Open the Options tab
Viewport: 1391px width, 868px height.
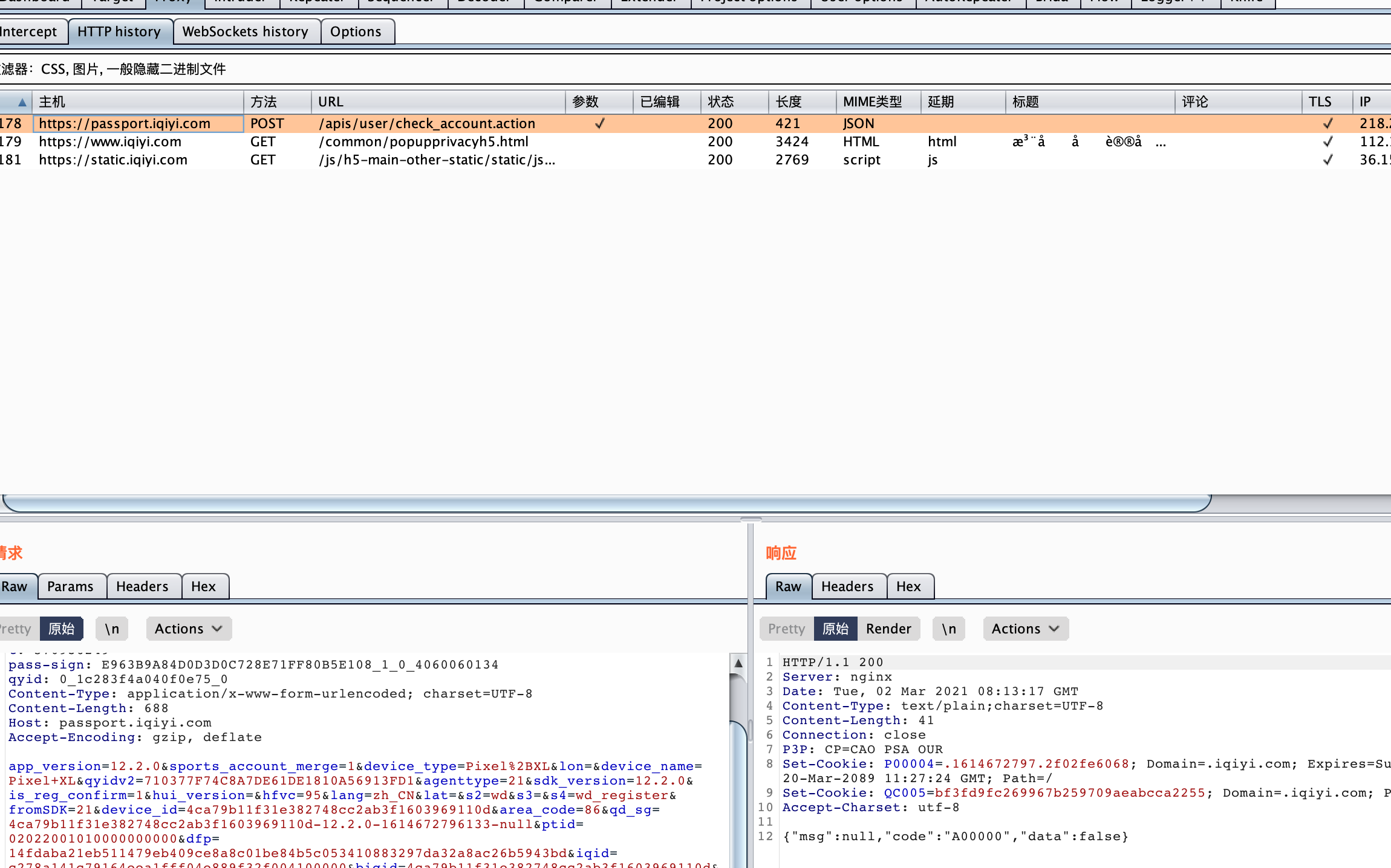coord(356,31)
